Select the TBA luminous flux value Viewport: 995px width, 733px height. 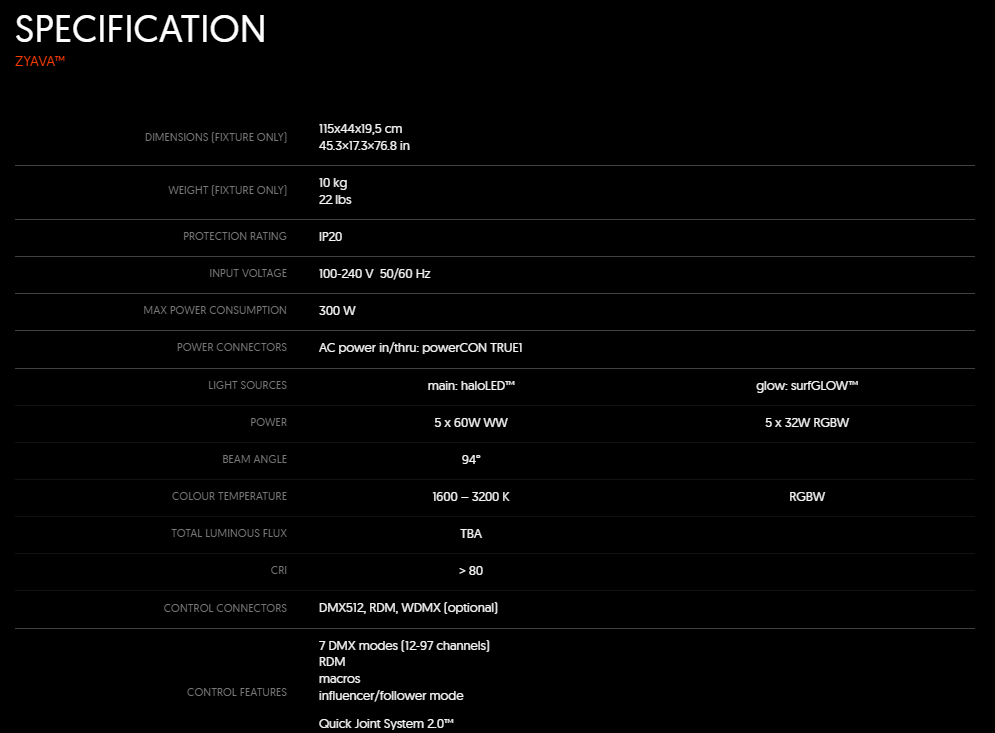[x=471, y=534]
